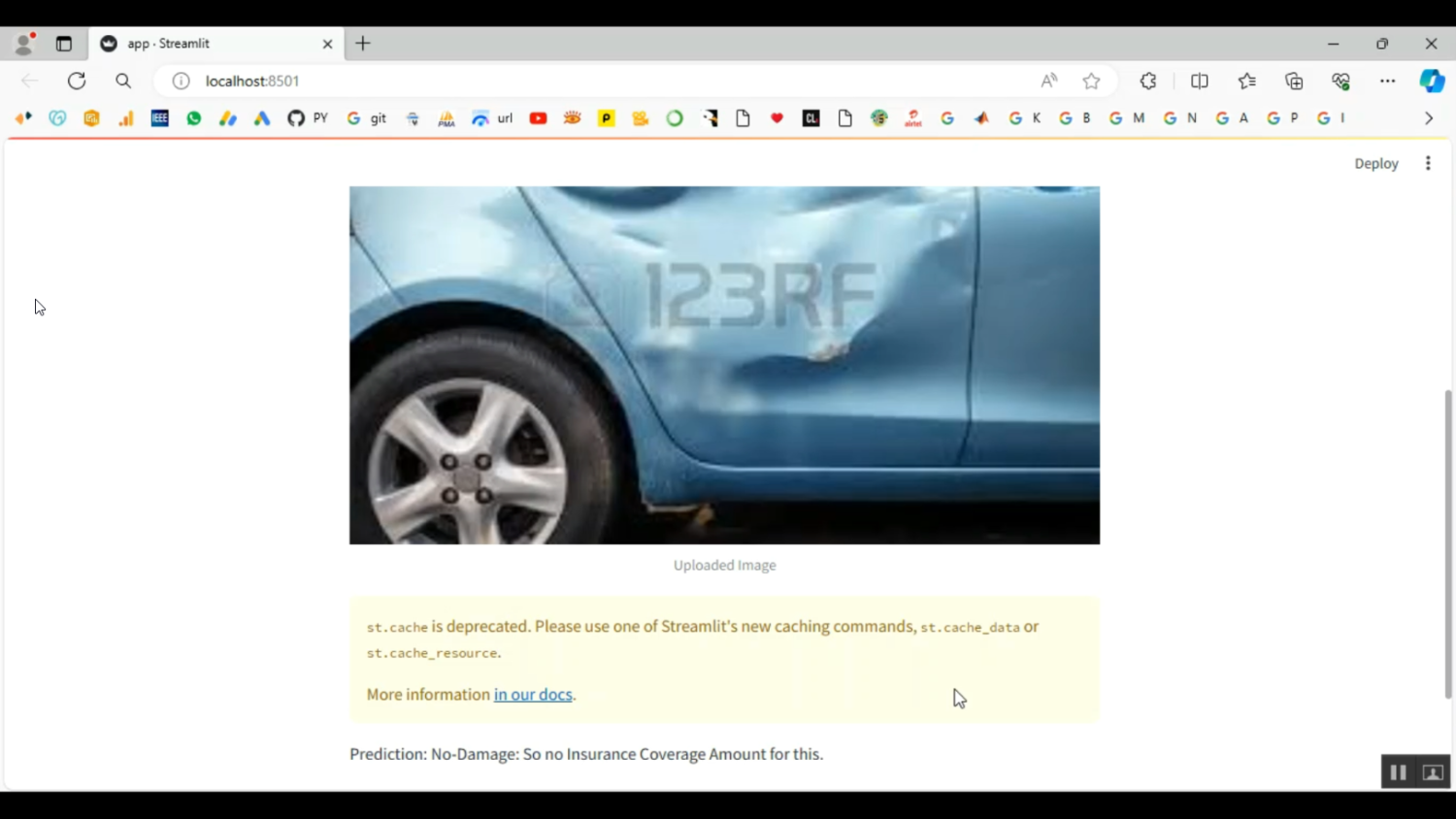Open the IEEE bookmark
The height and width of the screenshot is (819, 1456).
[160, 118]
